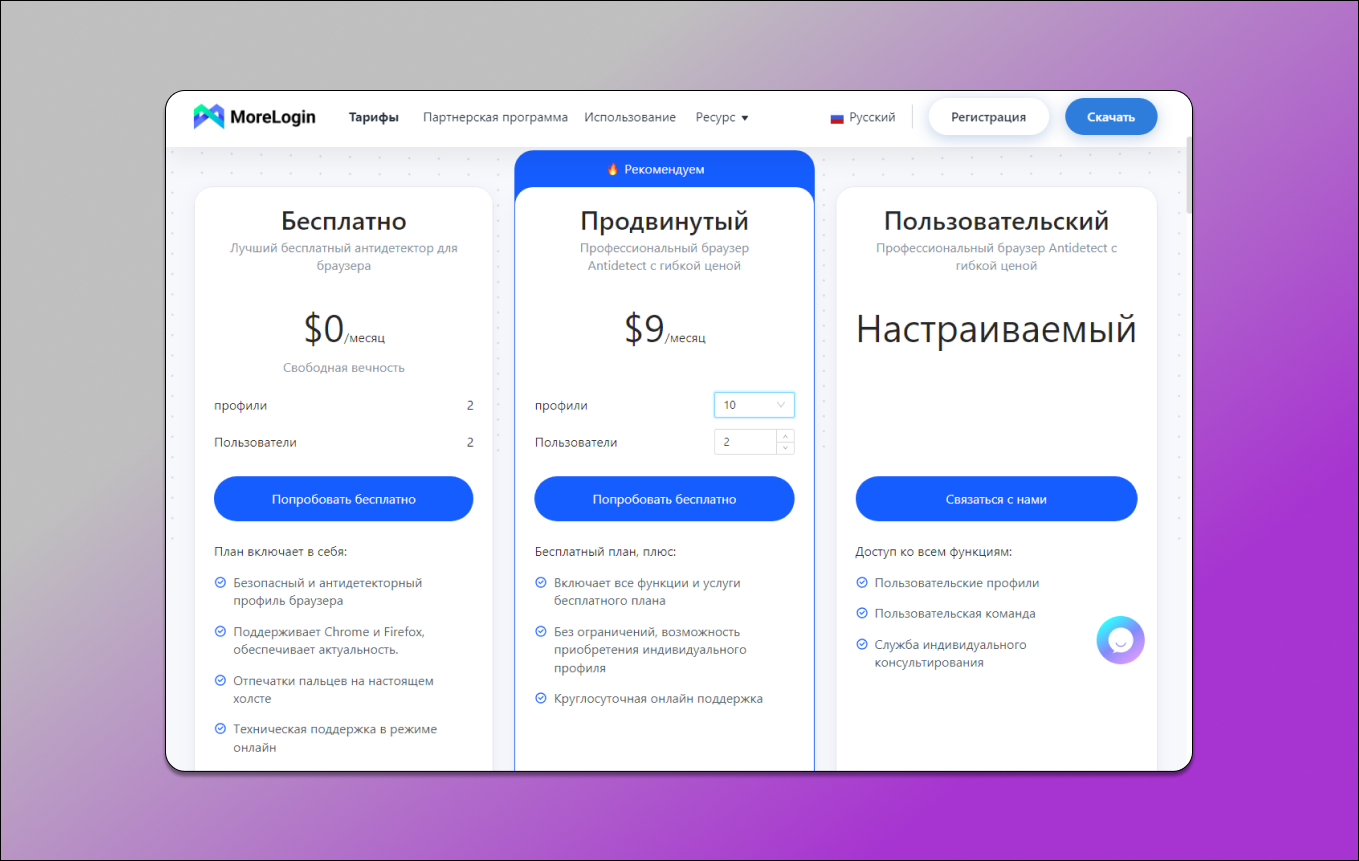Click Попробовать бесплатно under Продвинутый plan
This screenshot has height=861, width=1359.
[664, 498]
